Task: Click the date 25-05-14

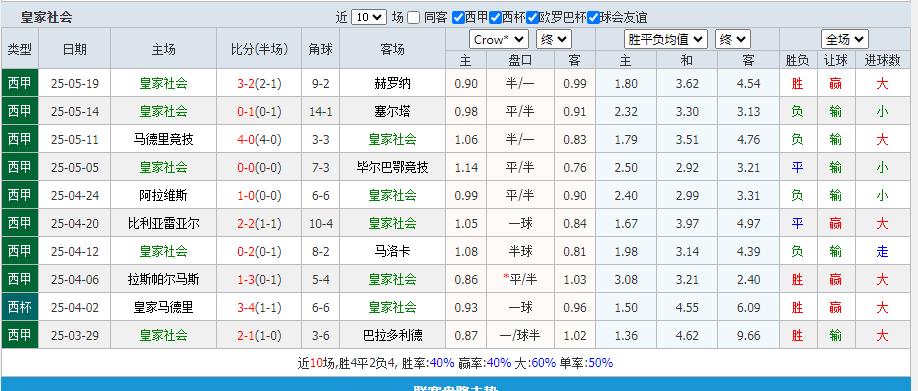Action: point(74,111)
